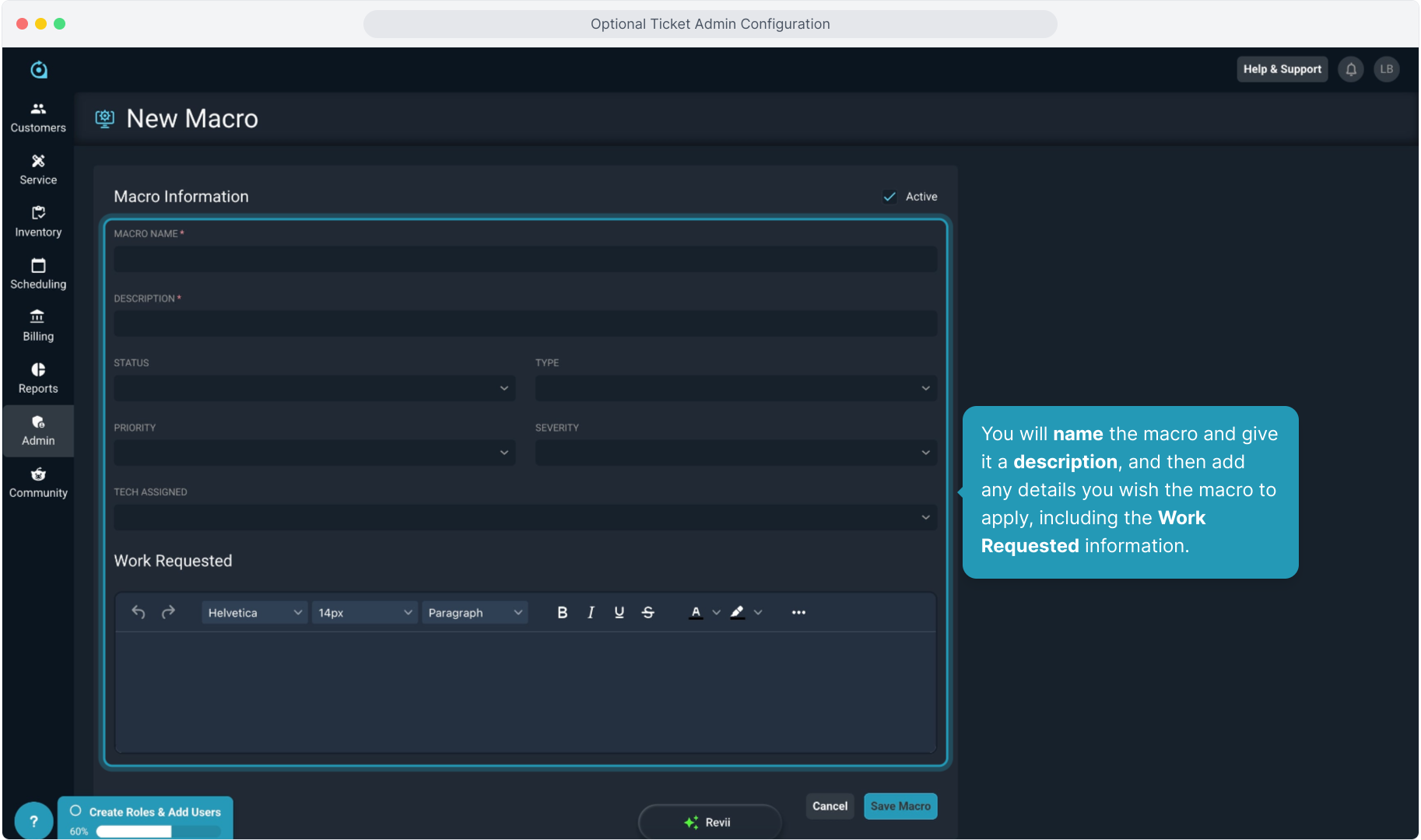The width and height of the screenshot is (1421, 840).
Task: Click into the Macro Name field
Action: coord(525,259)
